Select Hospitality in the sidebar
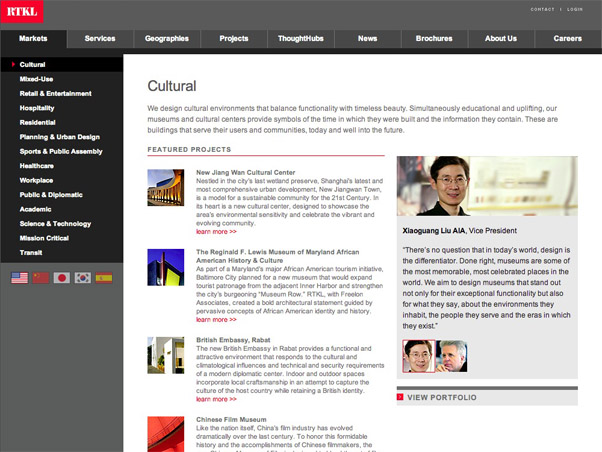The image size is (602, 452). [37, 108]
